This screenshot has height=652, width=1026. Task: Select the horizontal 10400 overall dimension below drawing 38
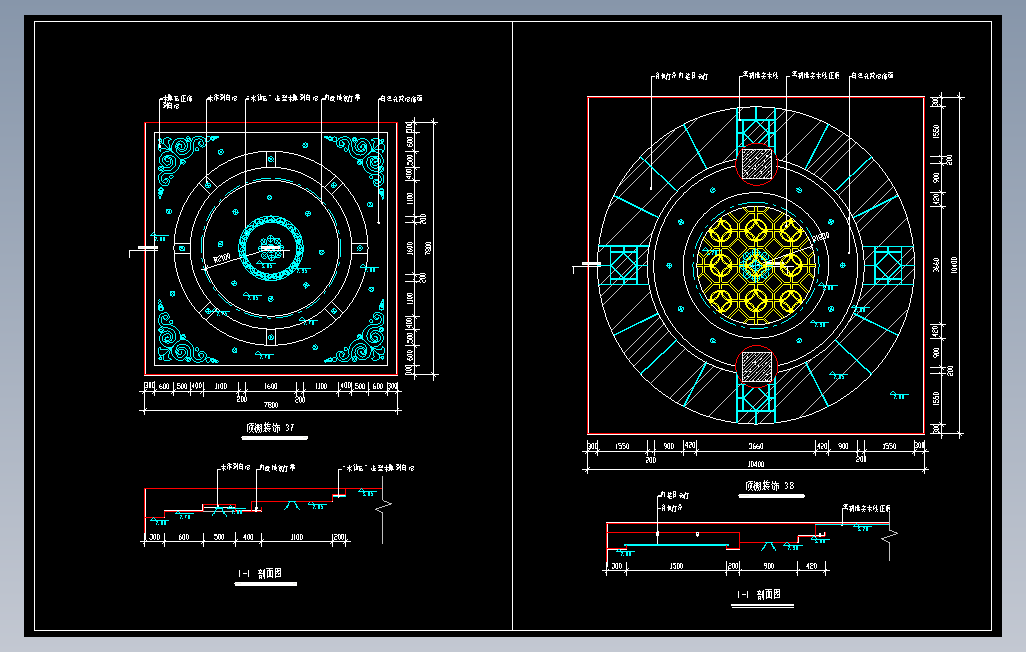[756, 464]
